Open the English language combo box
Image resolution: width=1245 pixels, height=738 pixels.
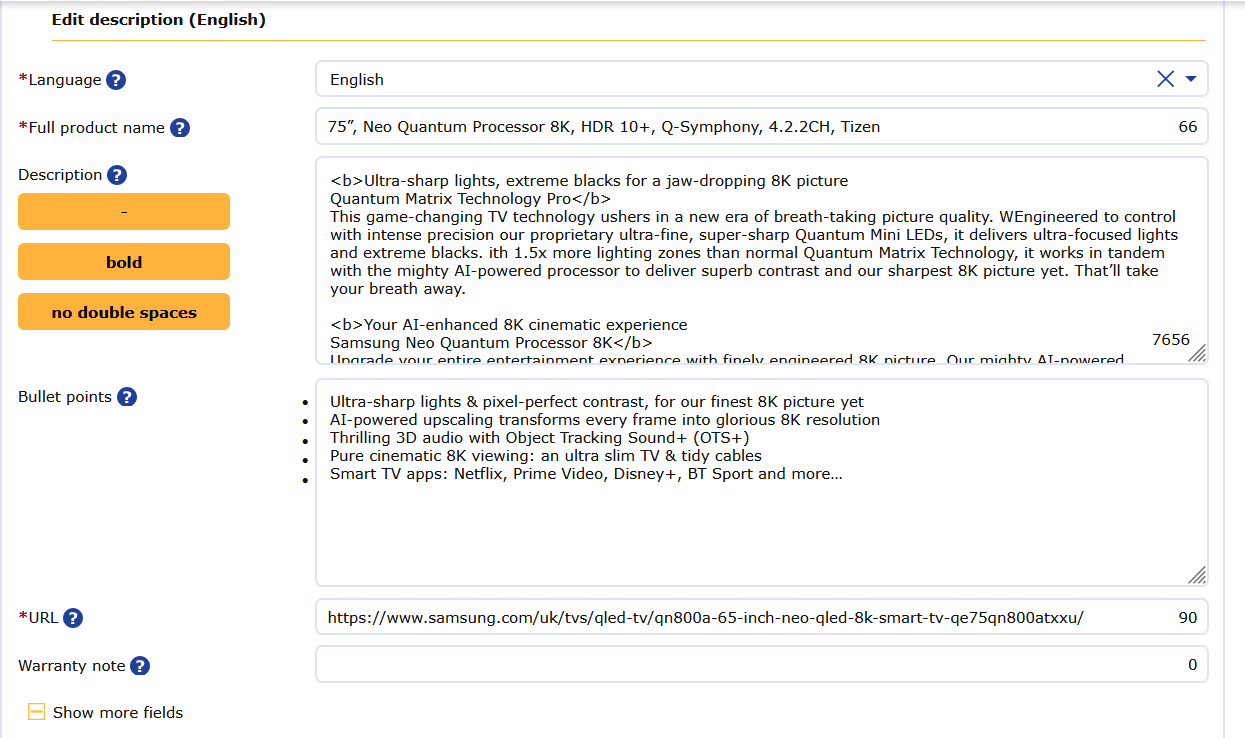click(x=762, y=79)
